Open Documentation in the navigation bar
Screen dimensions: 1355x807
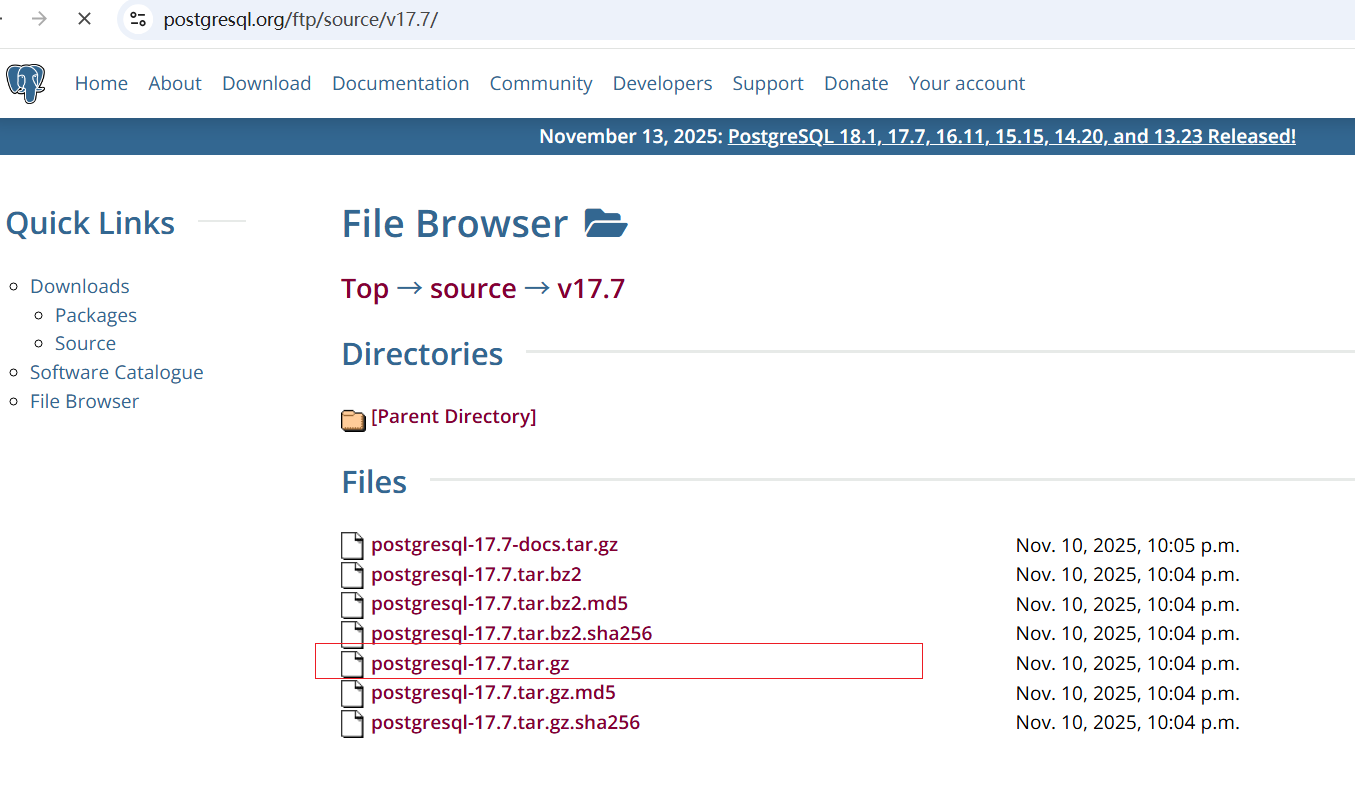click(400, 83)
